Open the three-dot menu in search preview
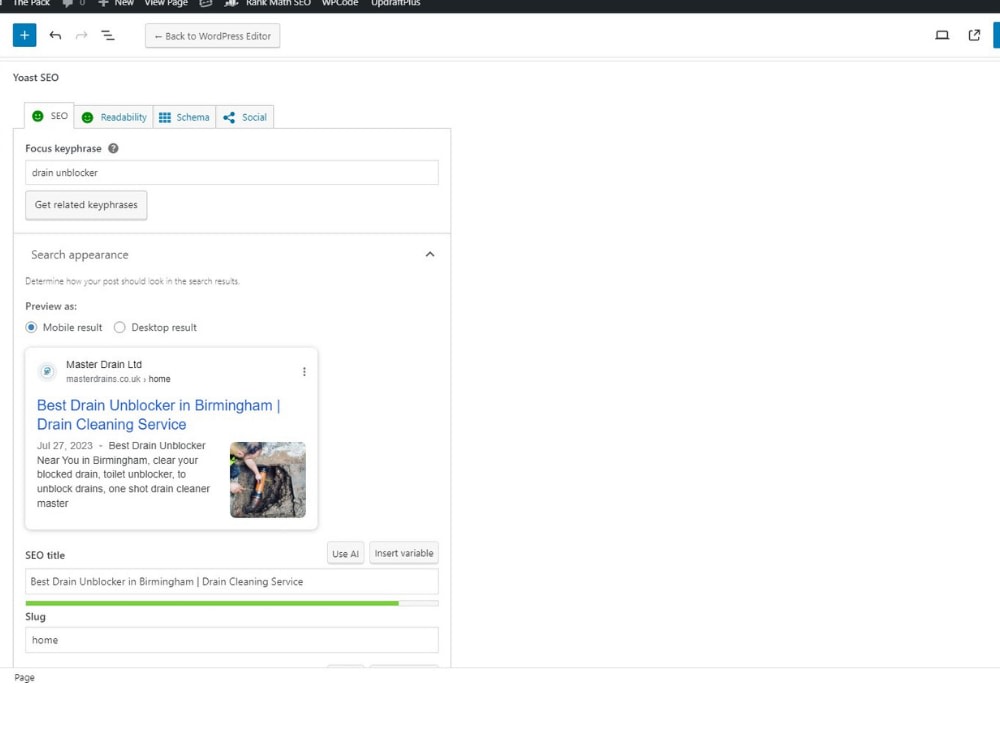1000x750 pixels. tap(304, 372)
